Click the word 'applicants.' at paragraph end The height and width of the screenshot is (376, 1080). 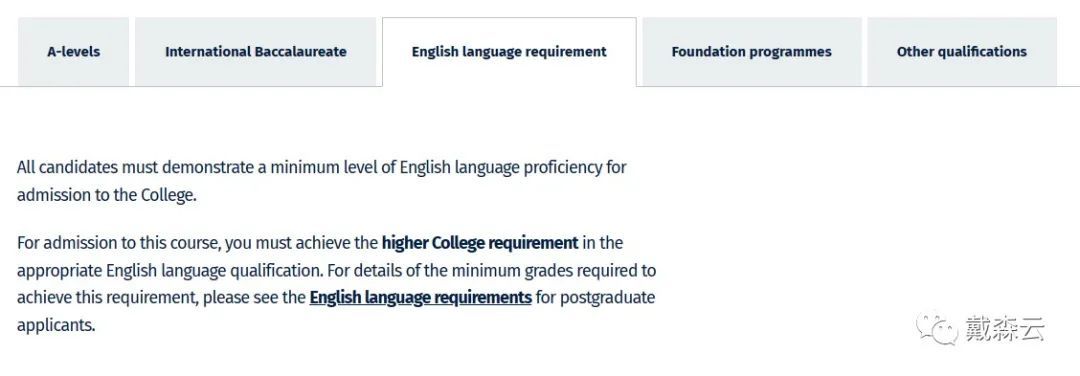tap(56, 325)
